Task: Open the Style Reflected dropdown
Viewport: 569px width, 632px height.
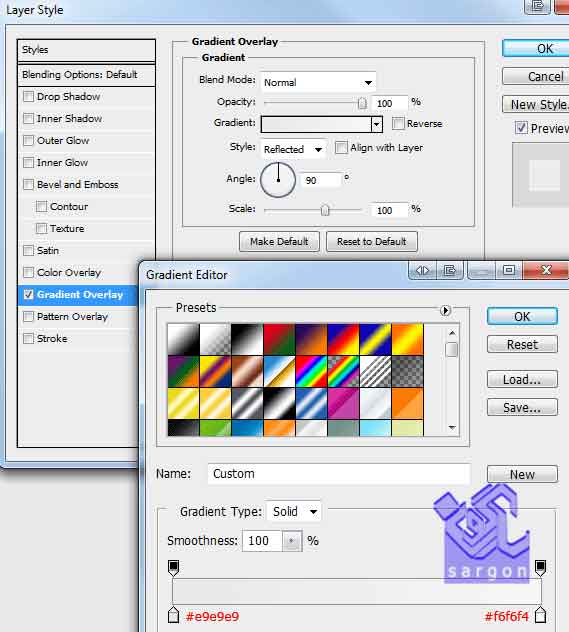Action: [293, 150]
